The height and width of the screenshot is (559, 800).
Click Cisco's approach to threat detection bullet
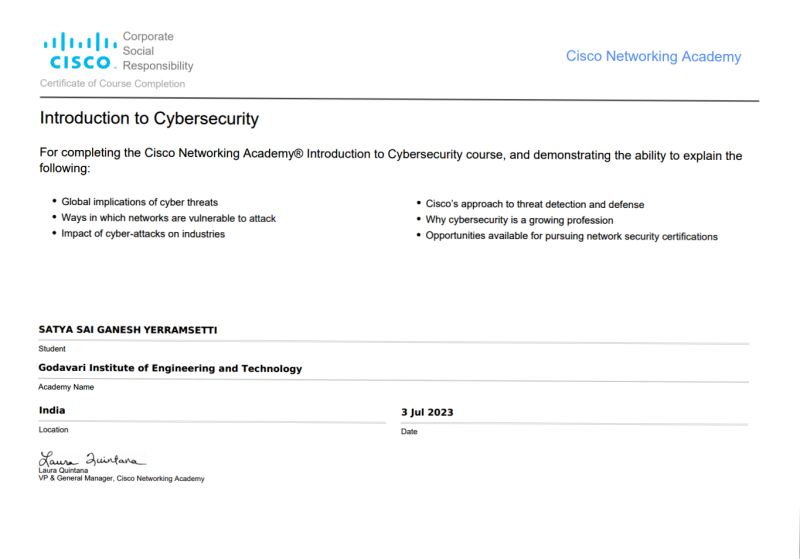pyautogui.click(x=535, y=205)
